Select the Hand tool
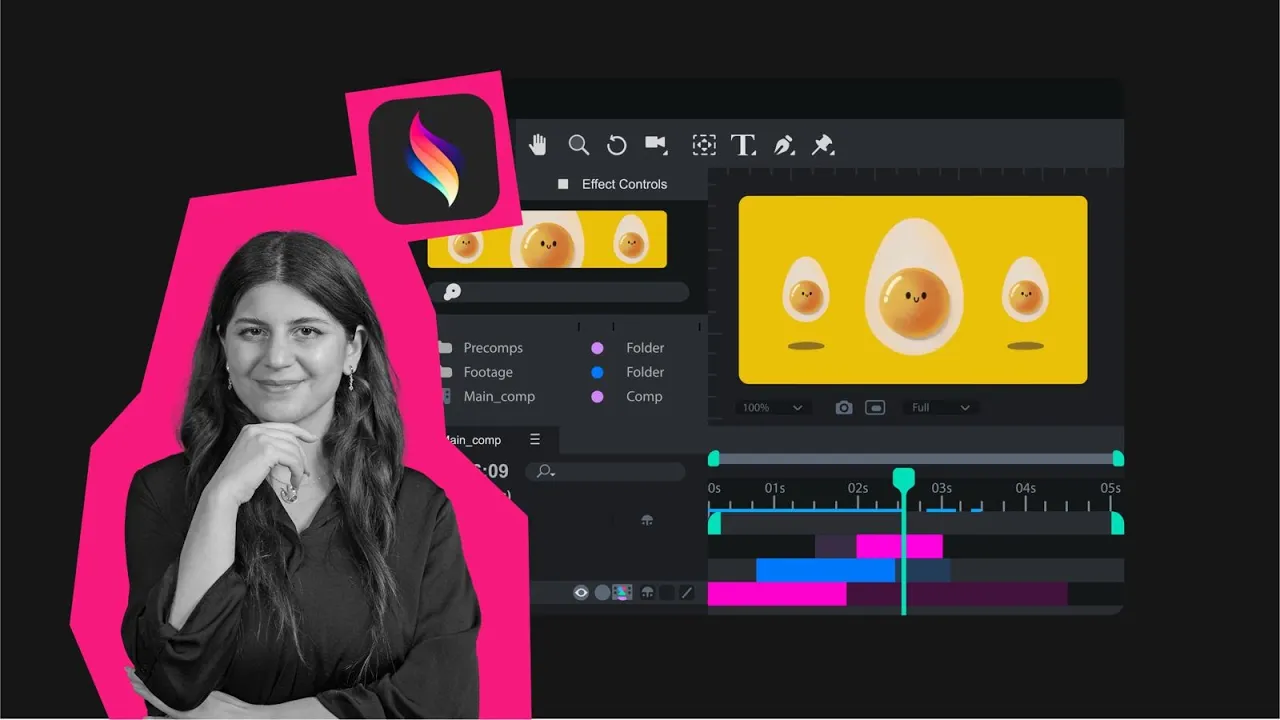Screen dimensions: 1280x720 tap(538, 145)
